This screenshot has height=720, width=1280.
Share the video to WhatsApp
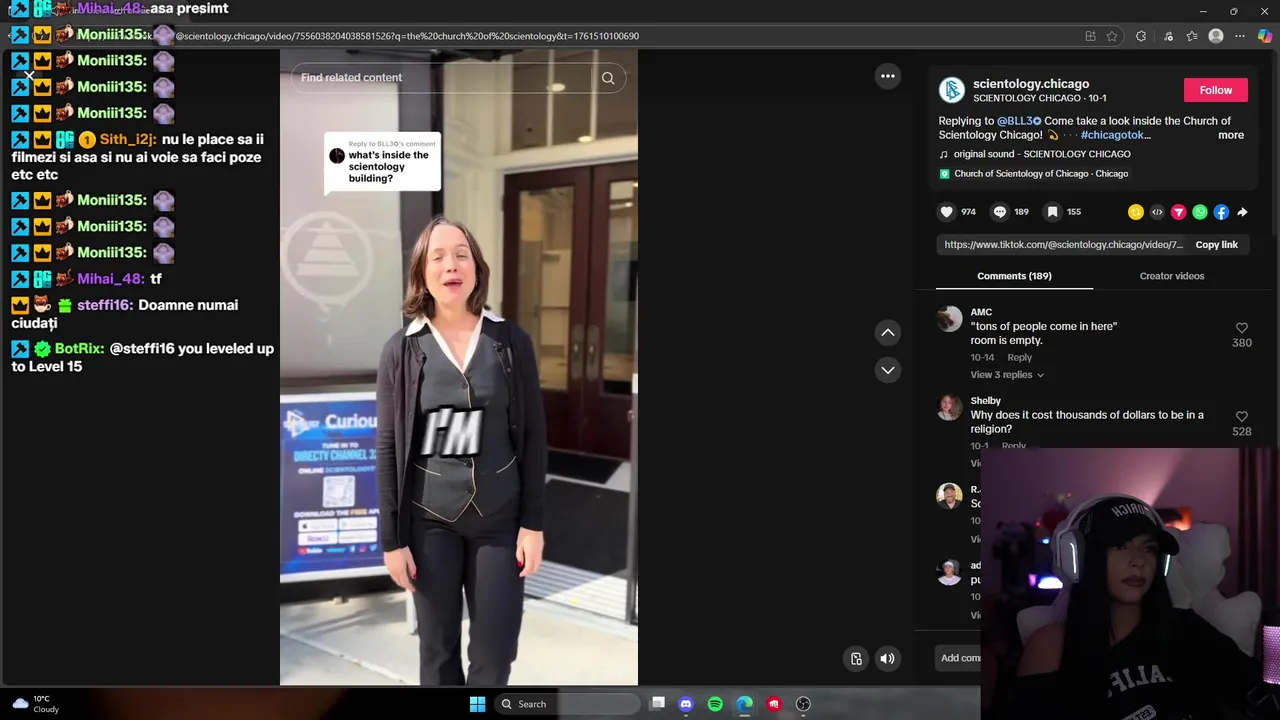click(x=1200, y=212)
